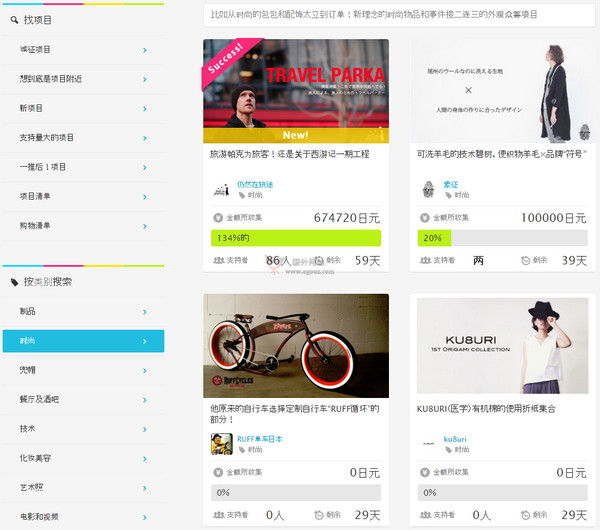The width and height of the screenshot is (600, 530).
Task: Click the clock icon on KU8URI card
Action: 525,515
